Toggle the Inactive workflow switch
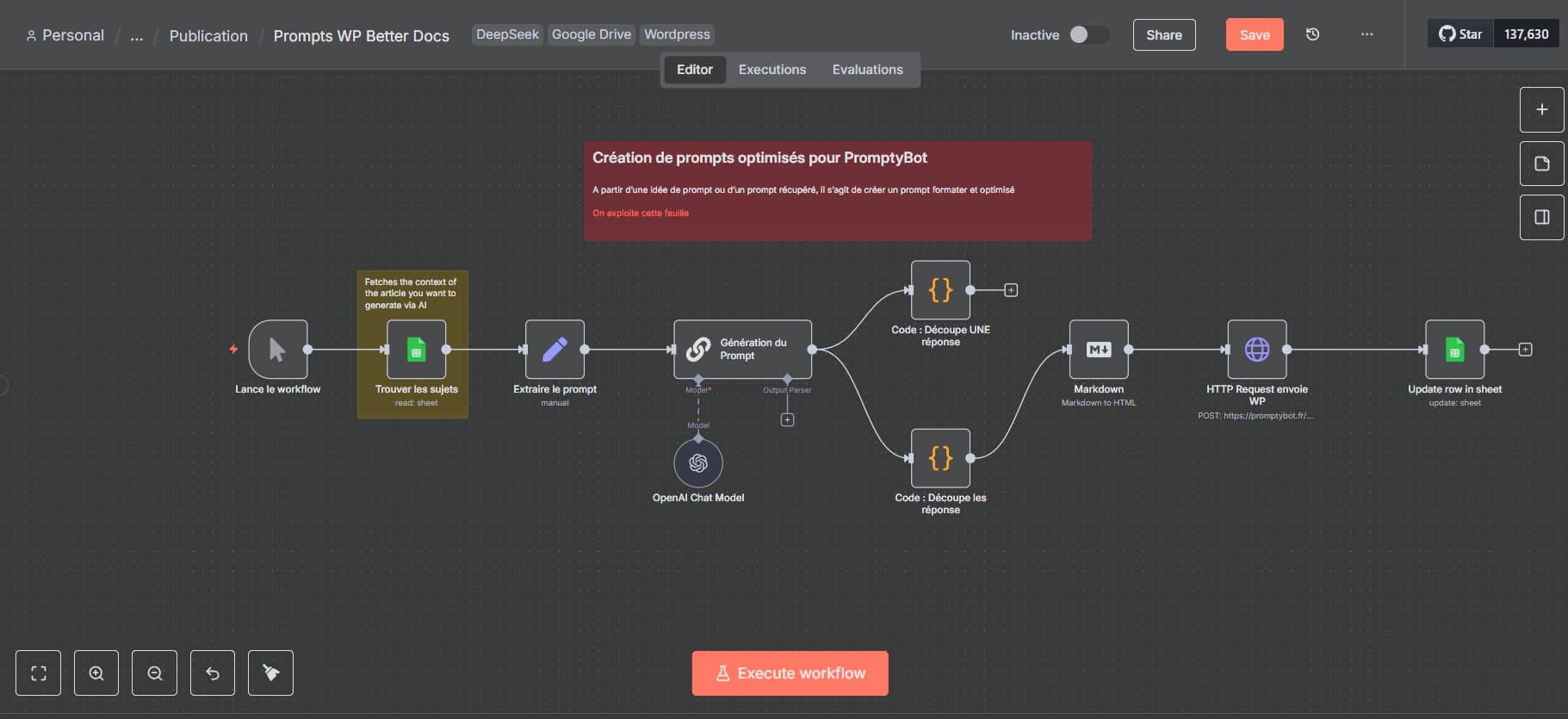Viewport: 1568px width, 719px height. point(1088,34)
